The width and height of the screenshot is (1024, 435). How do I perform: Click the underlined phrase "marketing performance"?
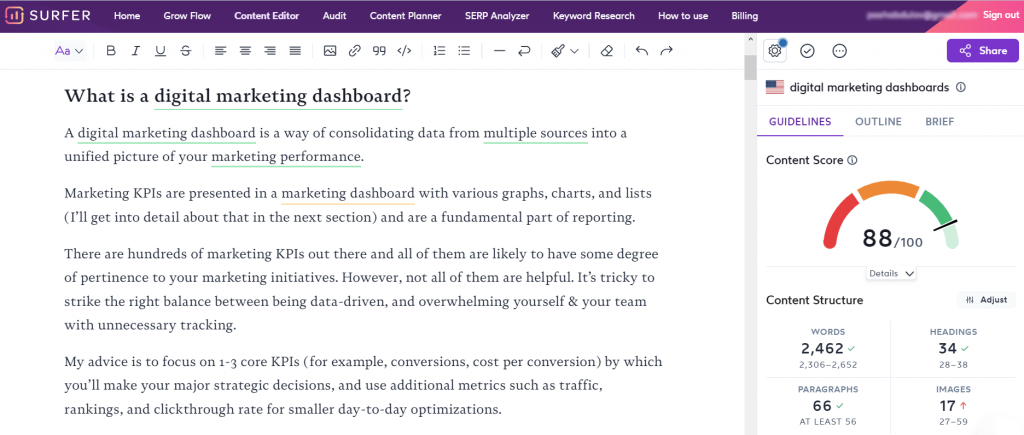[286, 157]
